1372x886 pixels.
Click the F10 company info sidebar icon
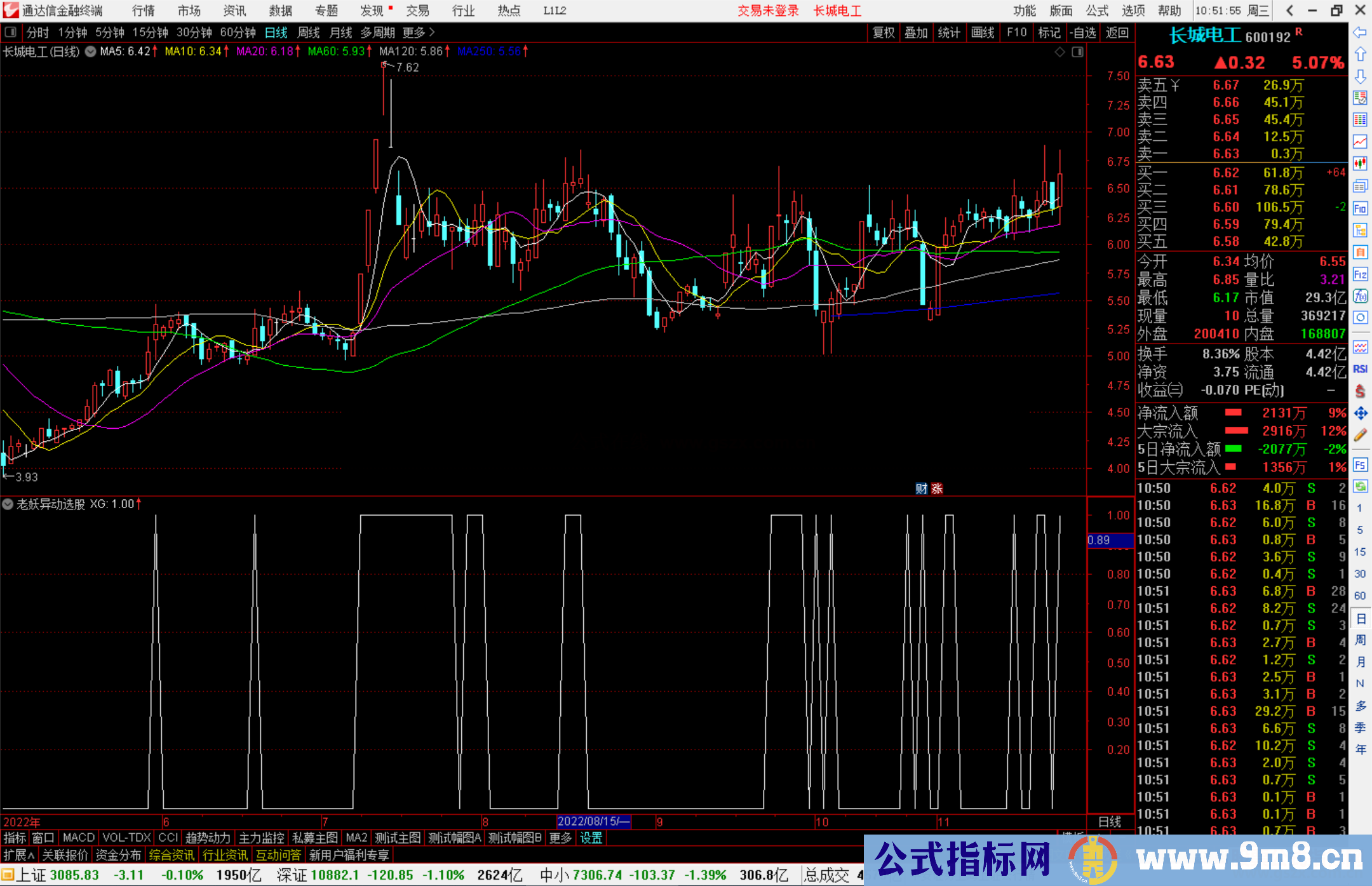[1360, 209]
